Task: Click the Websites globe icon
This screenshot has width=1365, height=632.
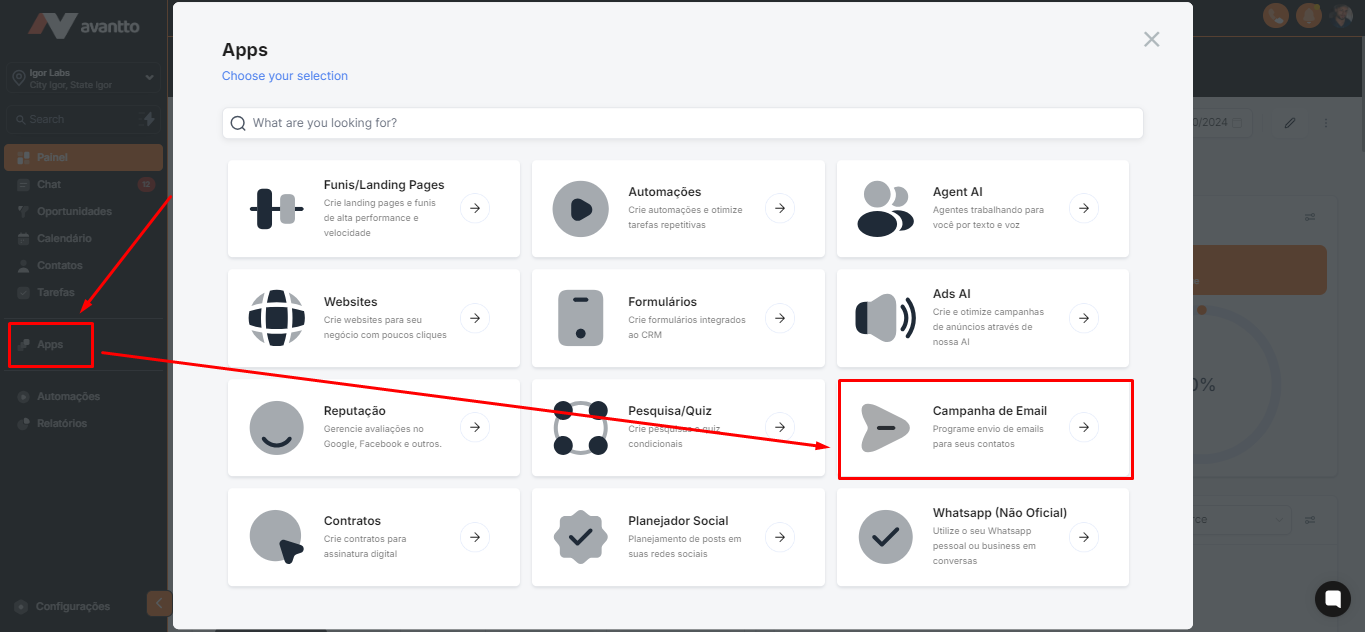Action: pyautogui.click(x=276, y=318)
